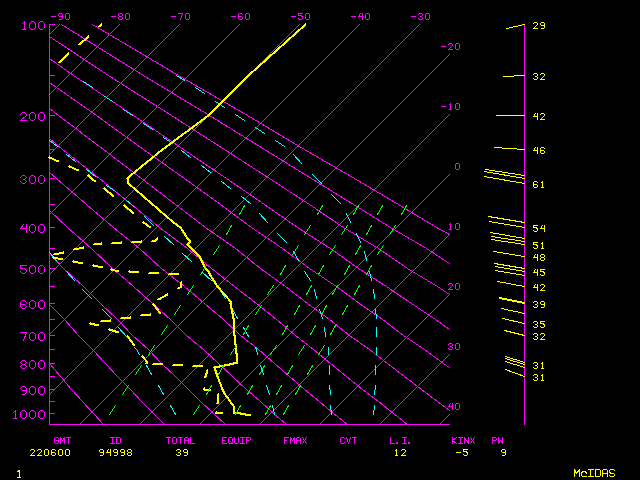
Task: Click the wind speed value 54
Action: (538, 229)
